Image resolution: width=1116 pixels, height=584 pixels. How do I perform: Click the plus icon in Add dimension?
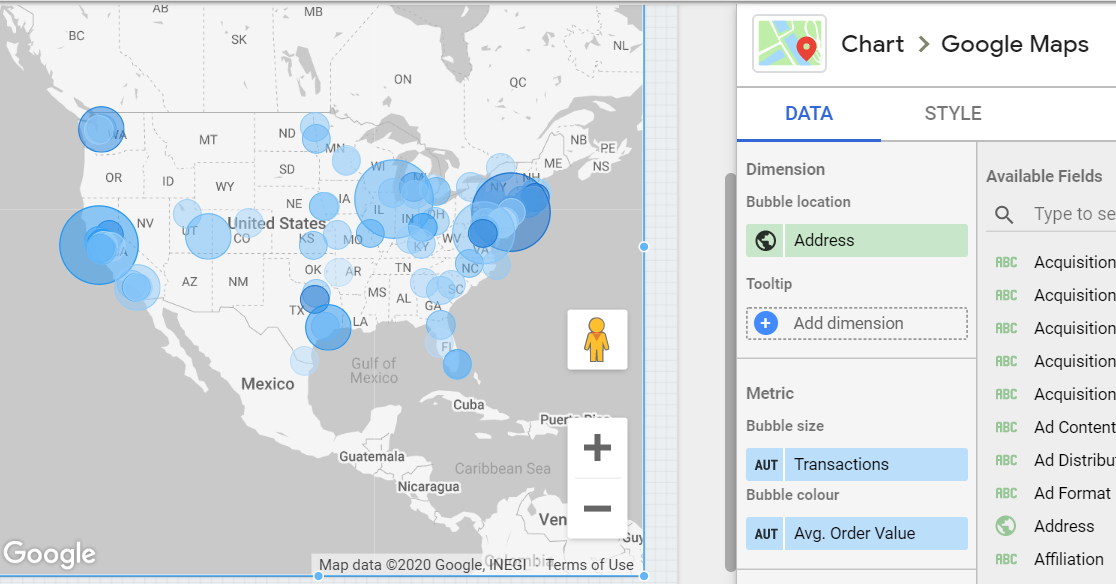pos(766,324)
